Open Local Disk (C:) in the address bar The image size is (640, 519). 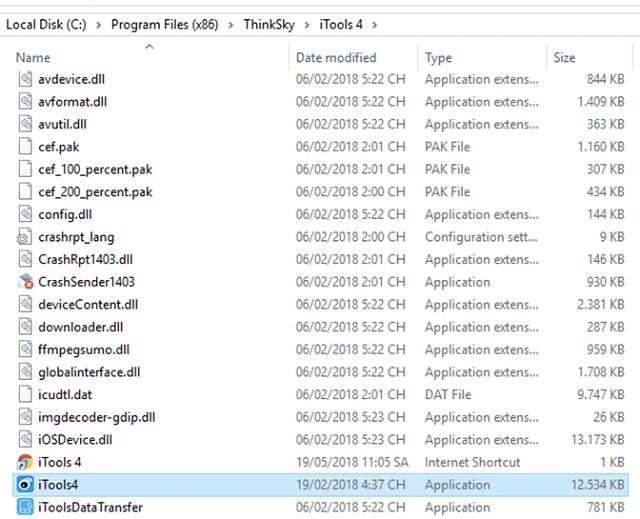click(46, 24)
